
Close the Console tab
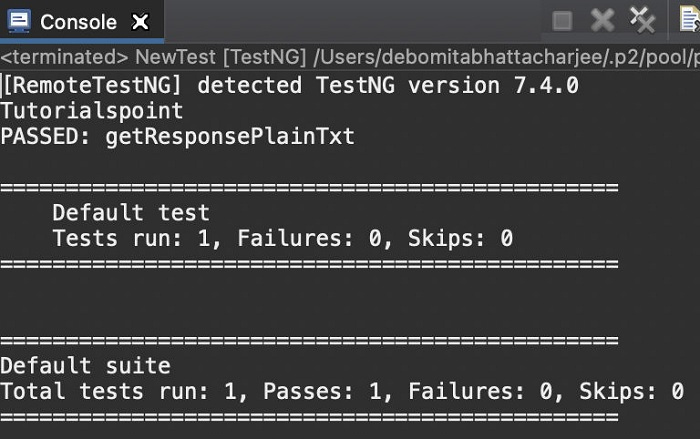click(x=141, y=21)
